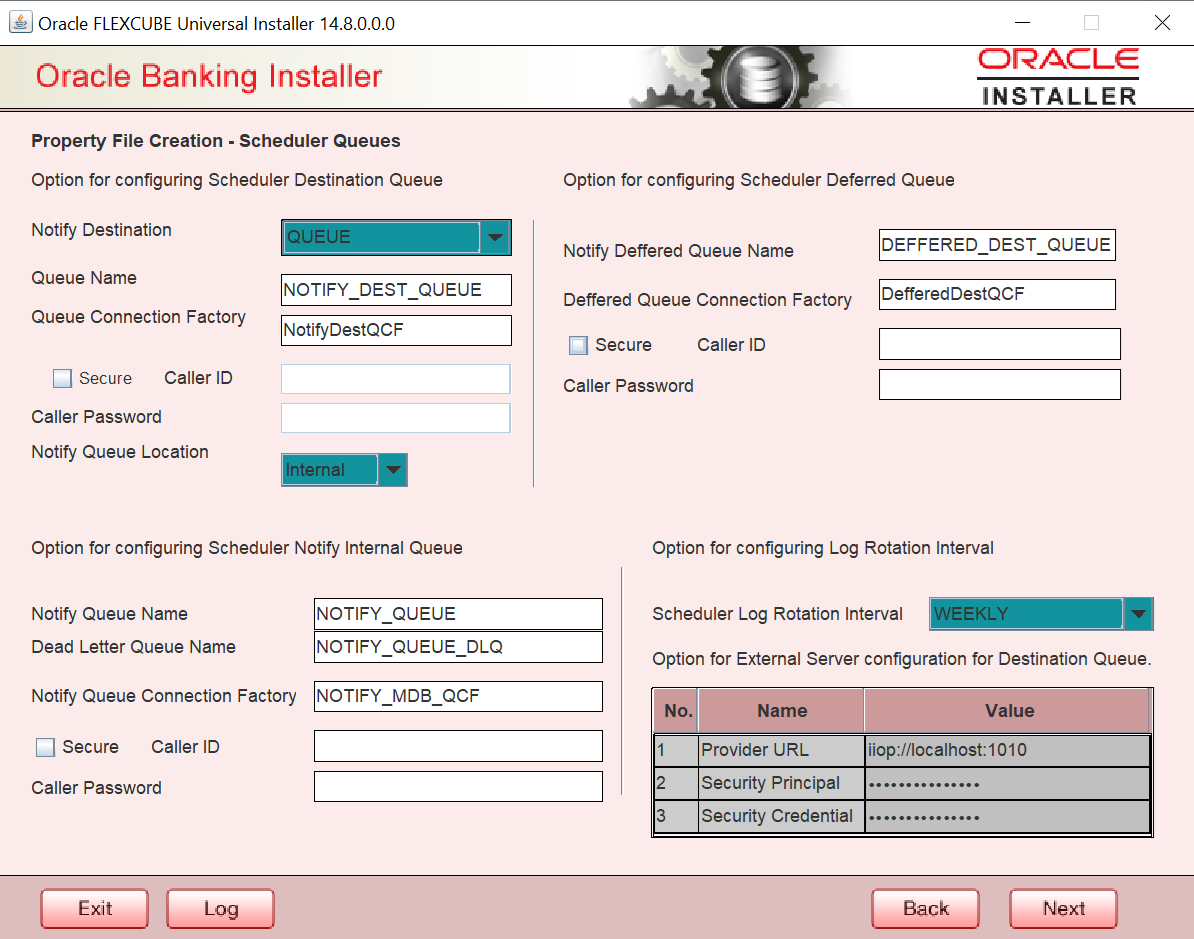Select Caller Password field of Notify Internal Queue
This screenshot has width=1194, height=939.
click(458, 787)
